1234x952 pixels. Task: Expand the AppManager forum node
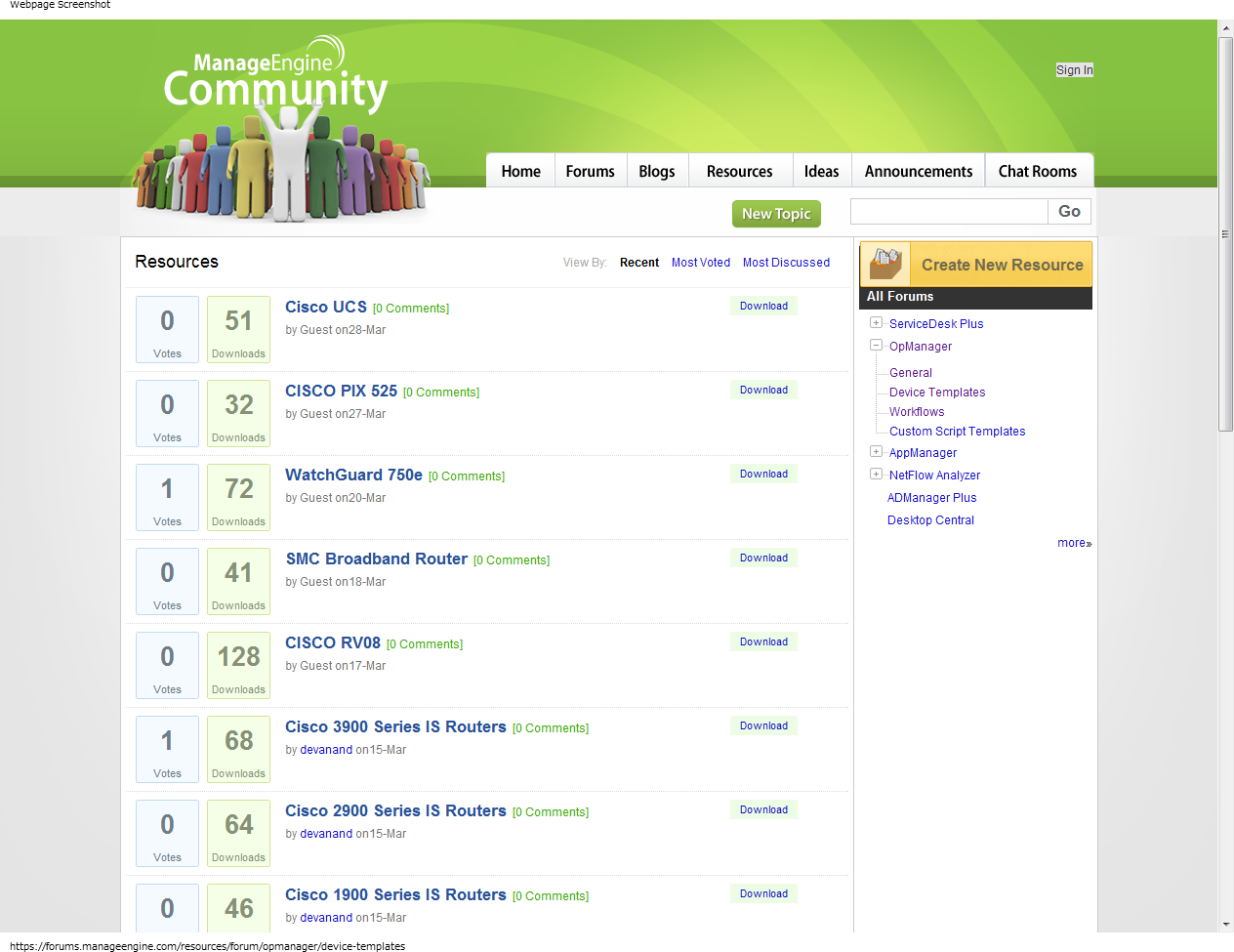pyautogui.click(x=876, y=451)
